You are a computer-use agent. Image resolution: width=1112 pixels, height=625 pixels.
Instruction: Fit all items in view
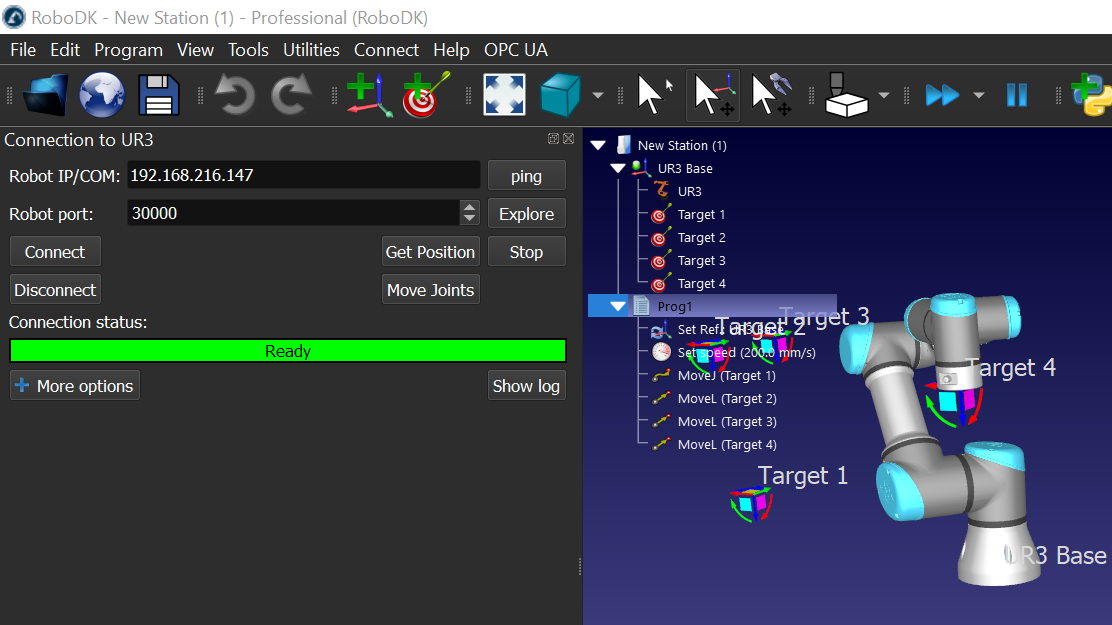[x=504, y=95]
